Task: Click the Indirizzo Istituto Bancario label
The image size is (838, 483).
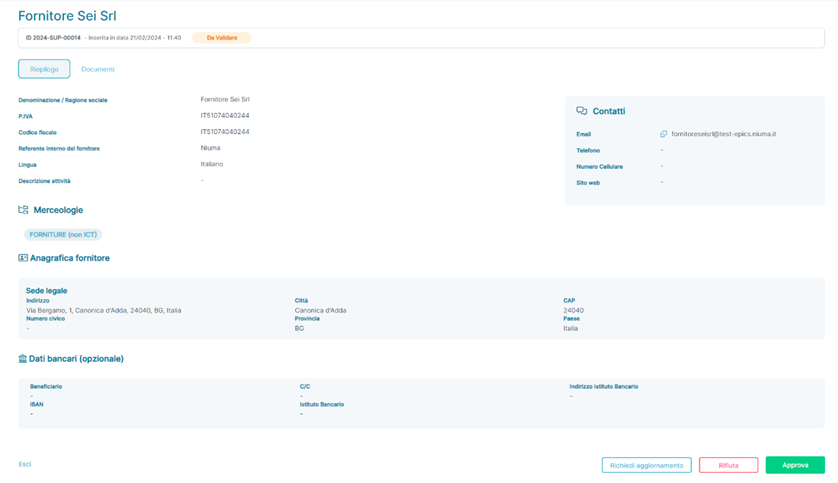Action: 604,386
